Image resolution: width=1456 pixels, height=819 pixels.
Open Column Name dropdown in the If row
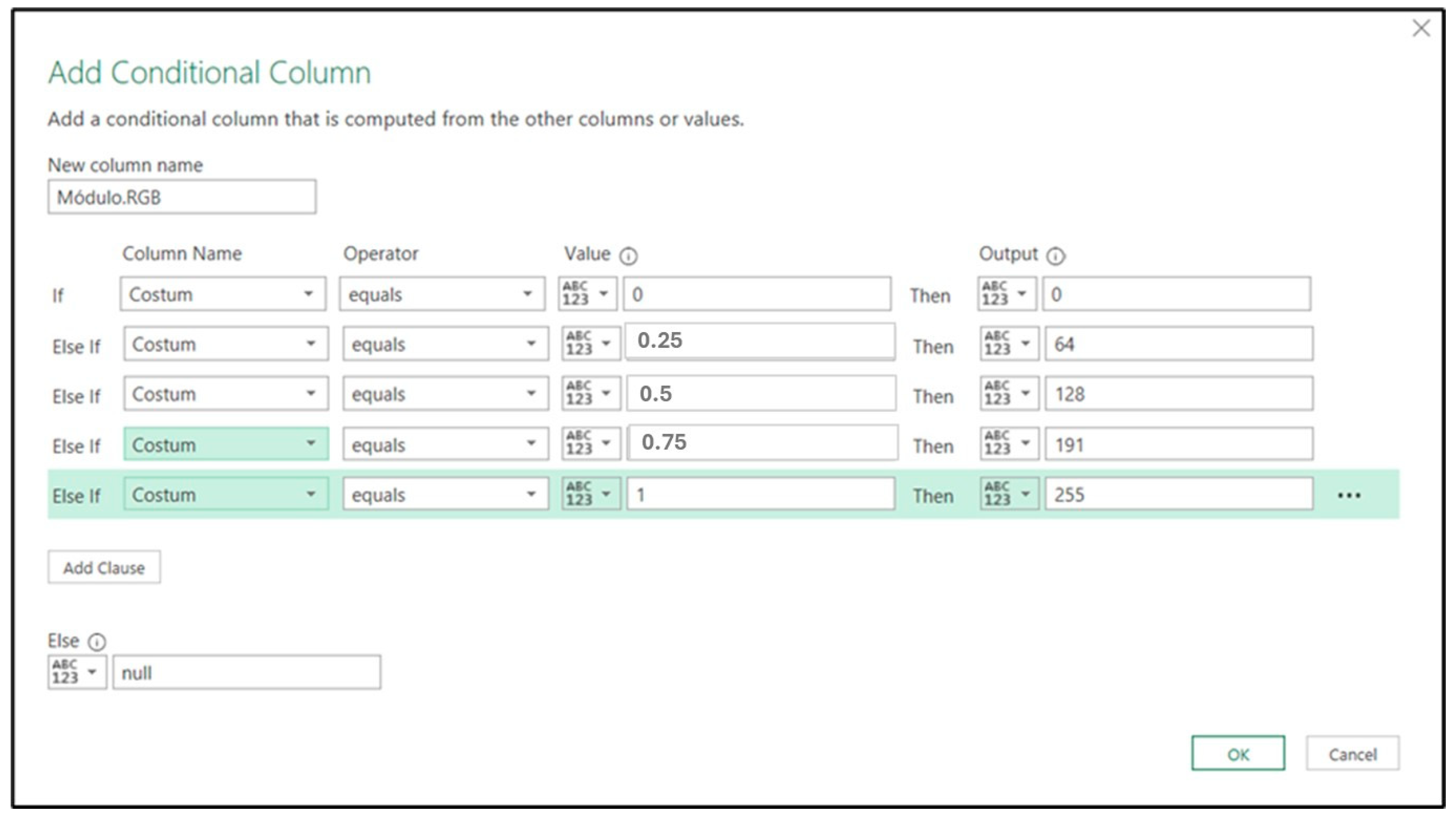click(223, 294)
